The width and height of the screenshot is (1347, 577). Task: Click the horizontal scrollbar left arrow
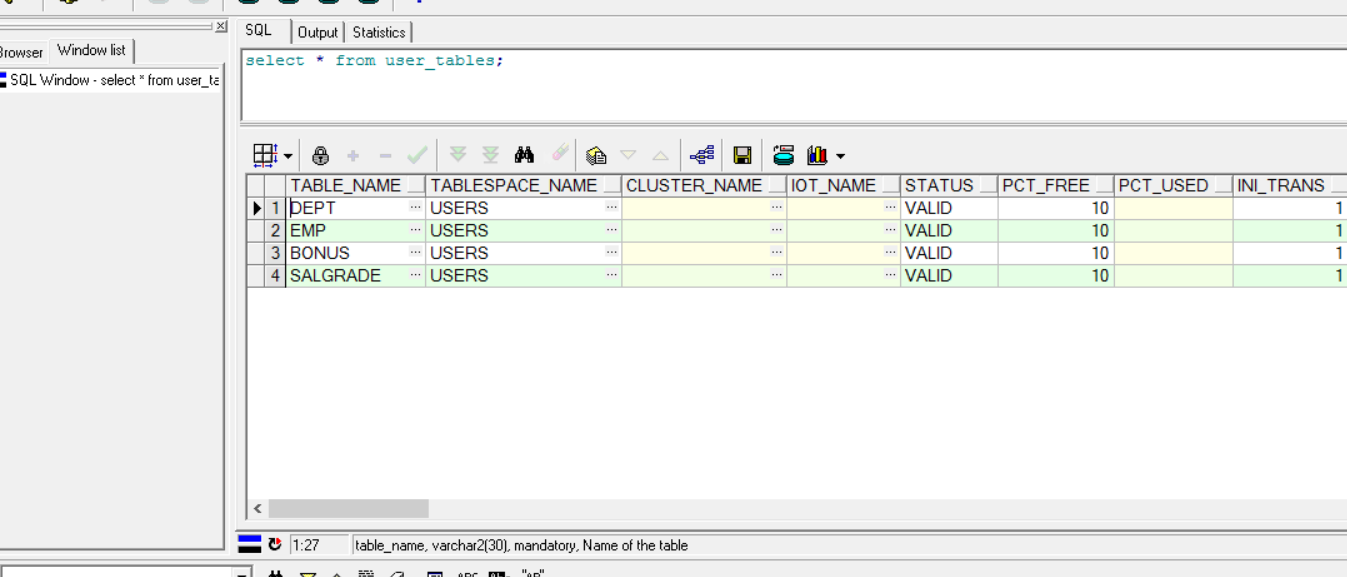click(x=257, y=508)
